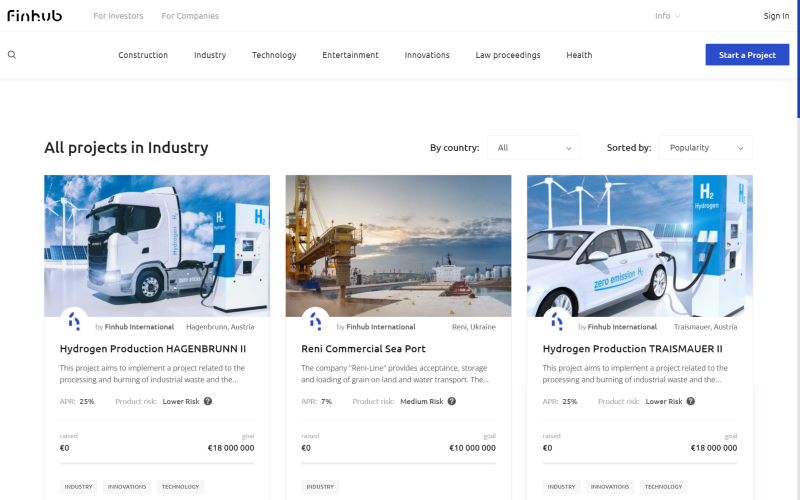Select the Industry category
This screenshot has height=500, width=800.
coord(210,55)
